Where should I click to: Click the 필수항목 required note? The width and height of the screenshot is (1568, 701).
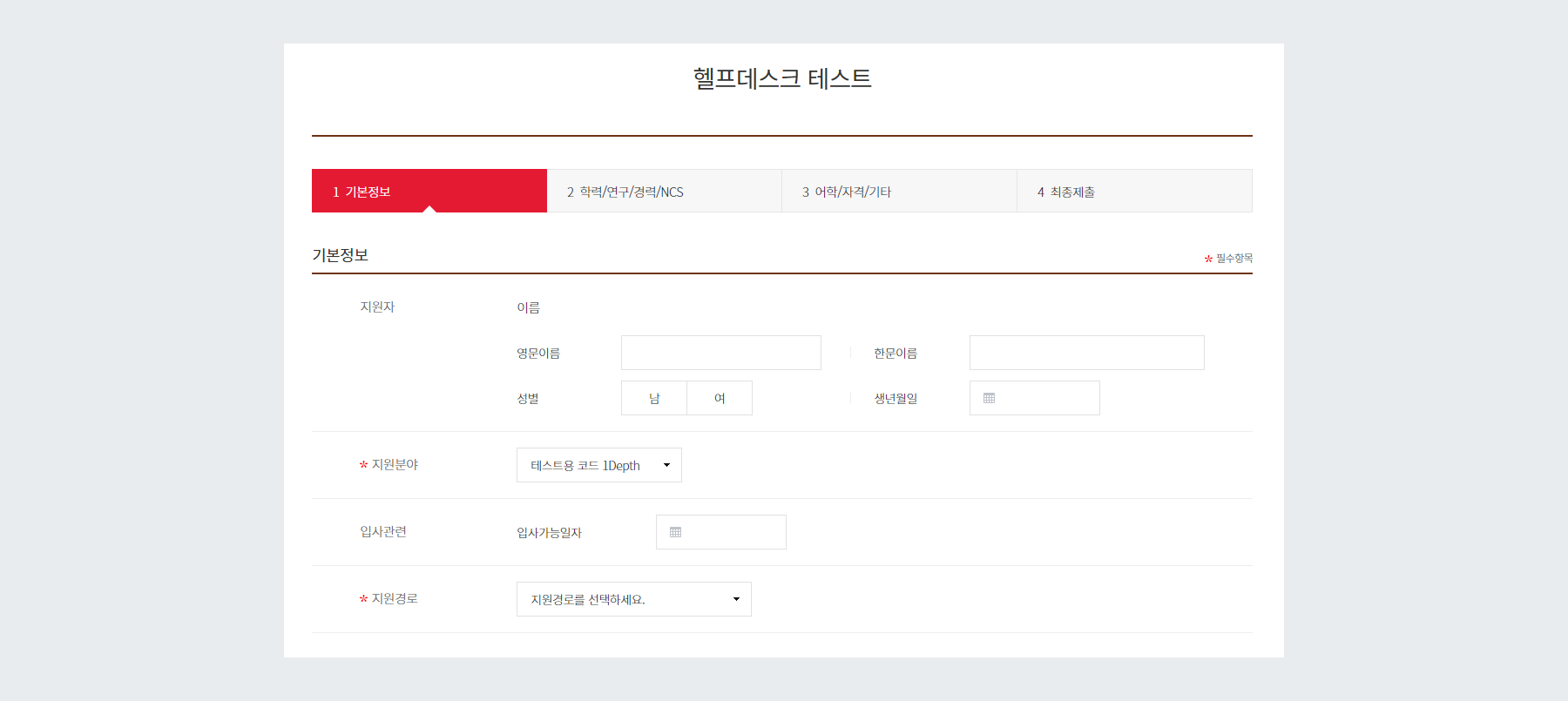click(1228, 259)
